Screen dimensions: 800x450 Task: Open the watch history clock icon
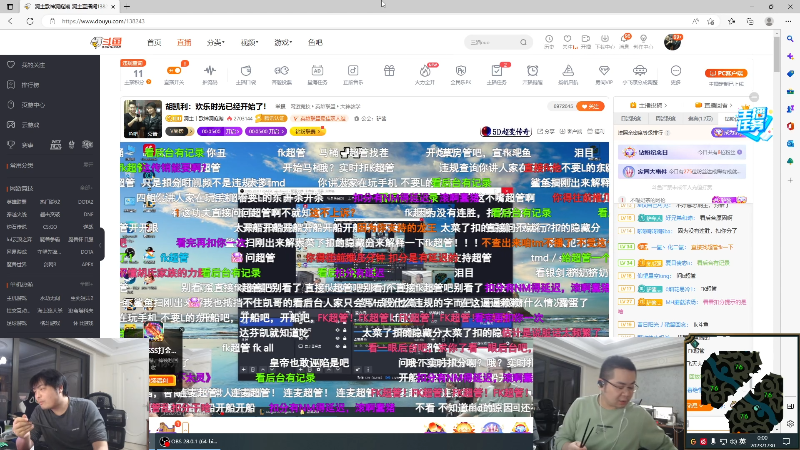(549, 39)
